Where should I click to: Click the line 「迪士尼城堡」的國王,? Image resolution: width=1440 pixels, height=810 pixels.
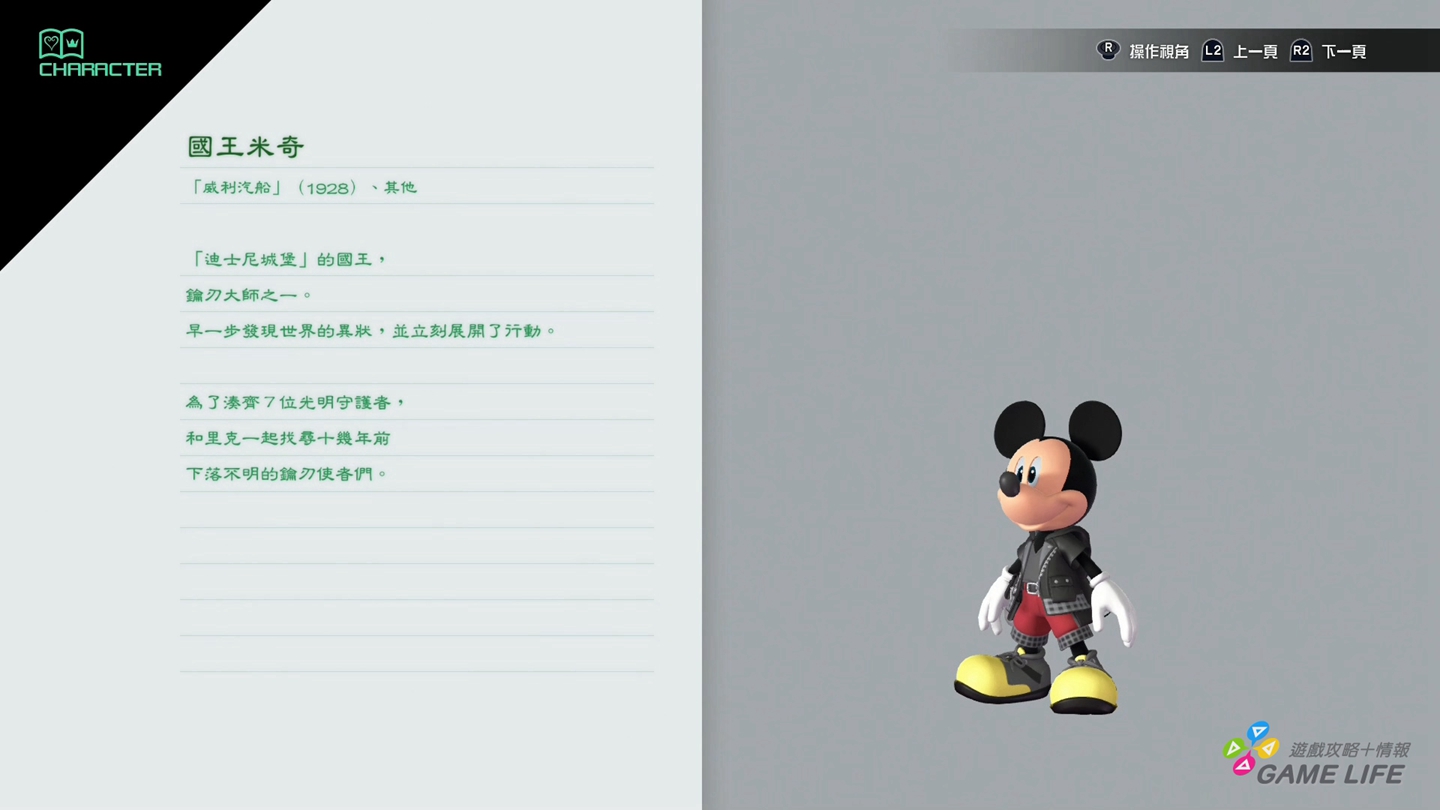(x=287, y=259)
